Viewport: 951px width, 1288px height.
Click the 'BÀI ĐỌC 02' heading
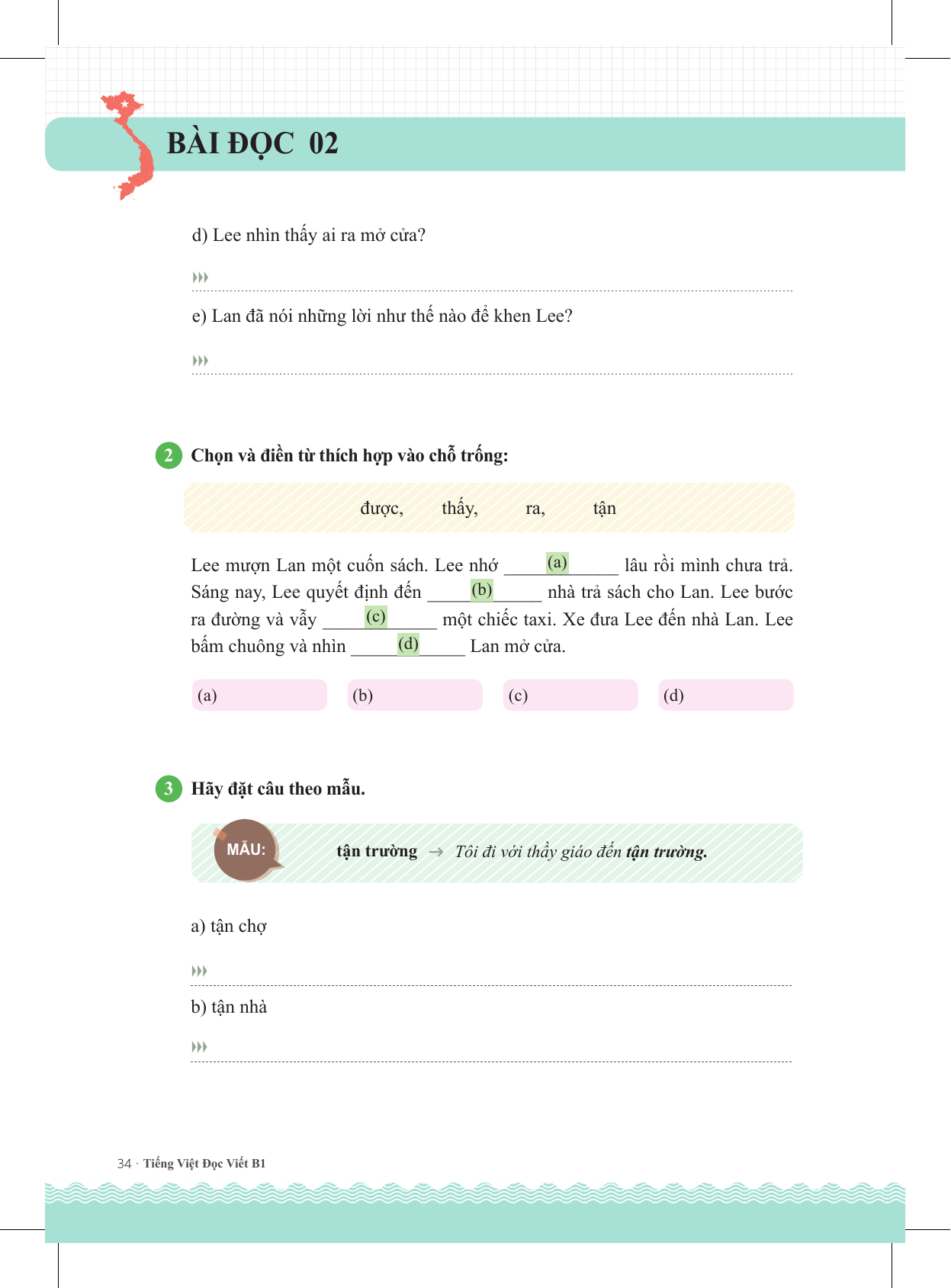click(x=252, y=143)
